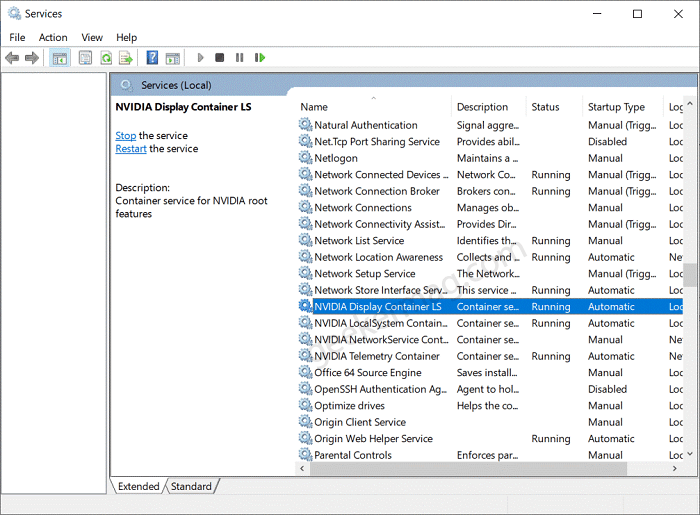Switch to the Standard tab
700x515 pixels.
[191, 486]
